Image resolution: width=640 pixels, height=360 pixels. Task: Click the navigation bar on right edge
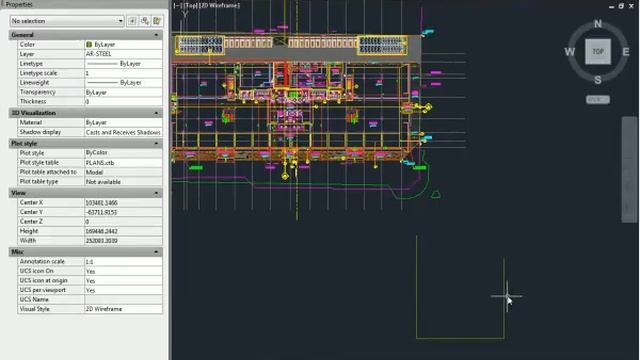pyautogui.click(x=629, y=169)
